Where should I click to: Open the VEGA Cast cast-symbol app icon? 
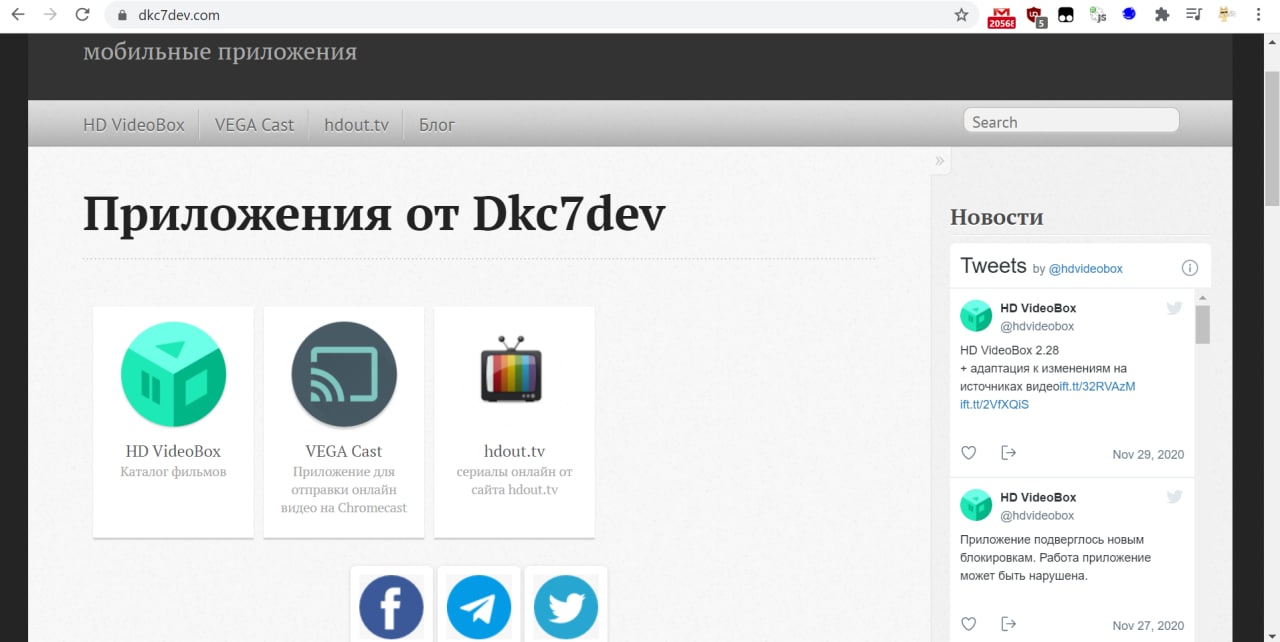tap(344, 375)
